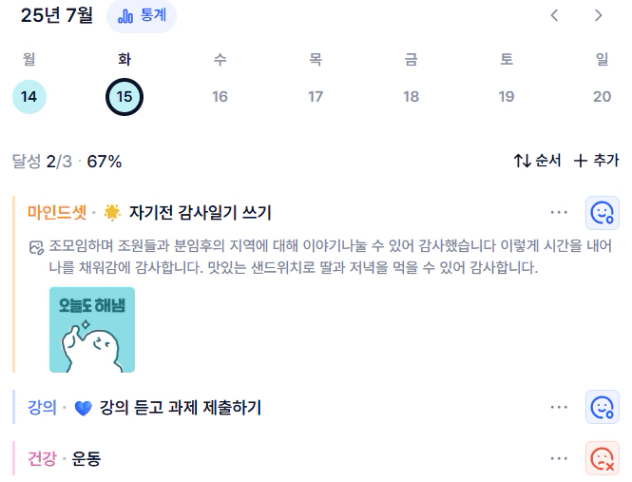The width and height of the screenshot is (632, 482).
Task: Open the 통계 statistics button
Action: tap(141, 16)
